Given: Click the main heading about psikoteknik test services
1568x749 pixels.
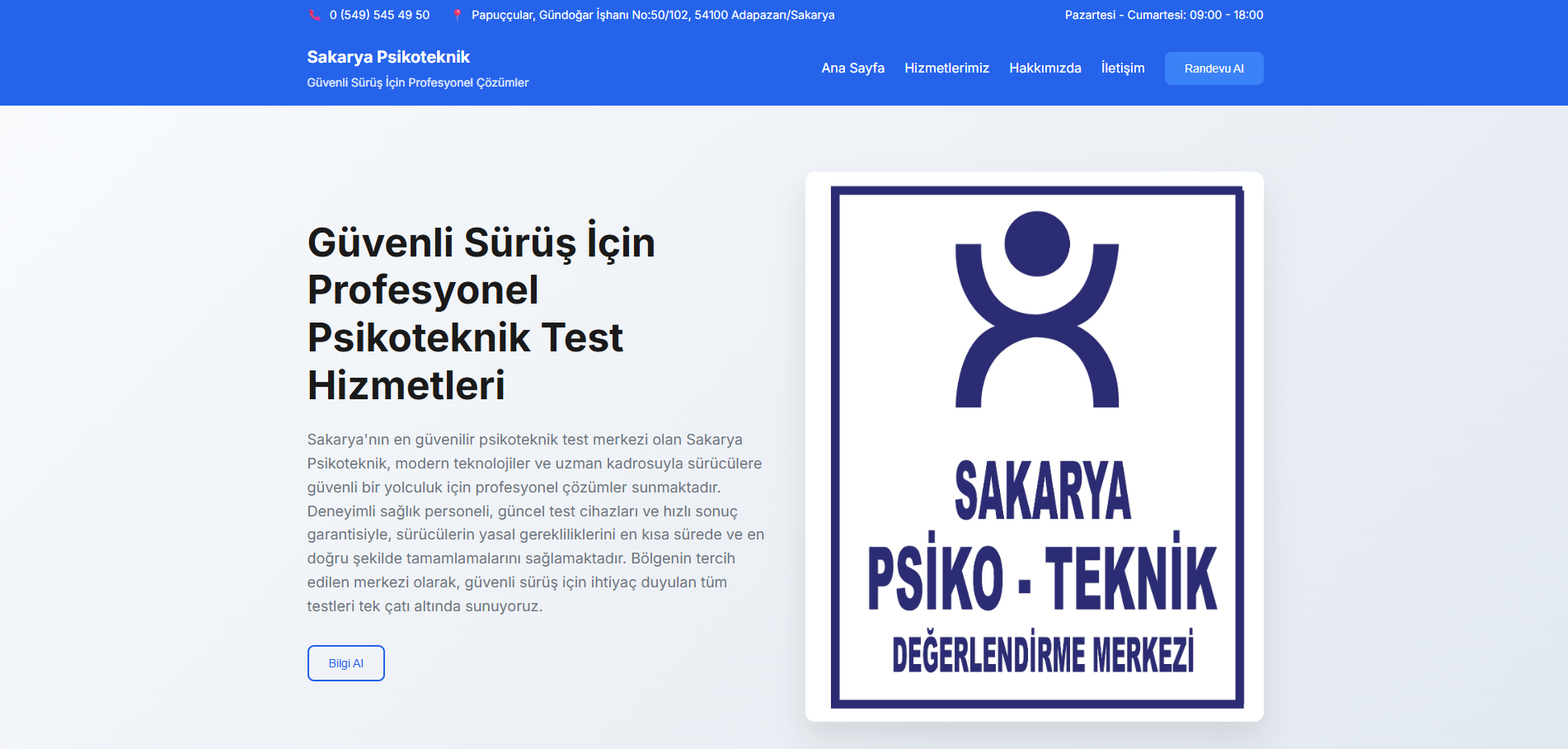Looking at the screenshot, I should click(x=480, y=313).
